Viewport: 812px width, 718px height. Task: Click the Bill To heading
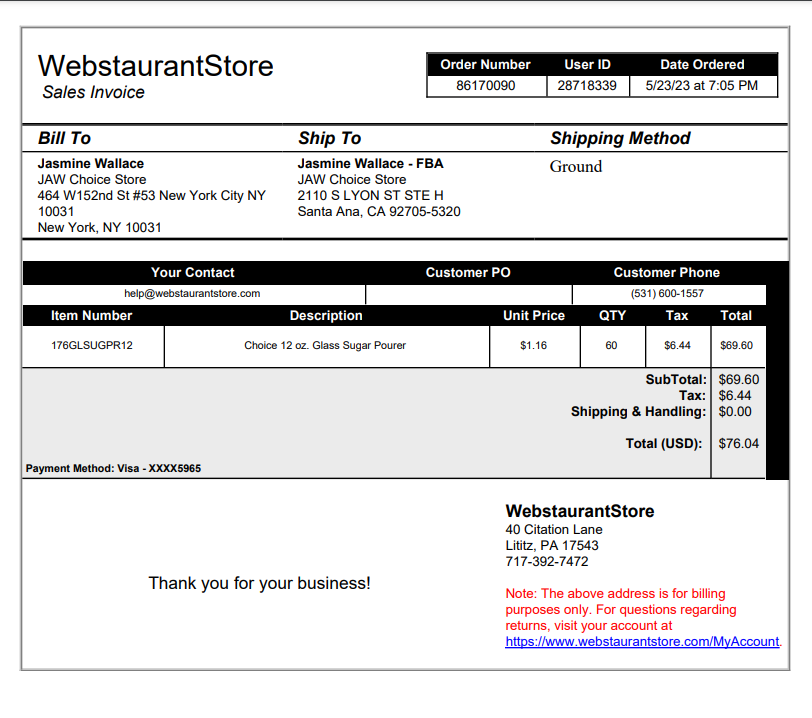(x=64, y=138)
